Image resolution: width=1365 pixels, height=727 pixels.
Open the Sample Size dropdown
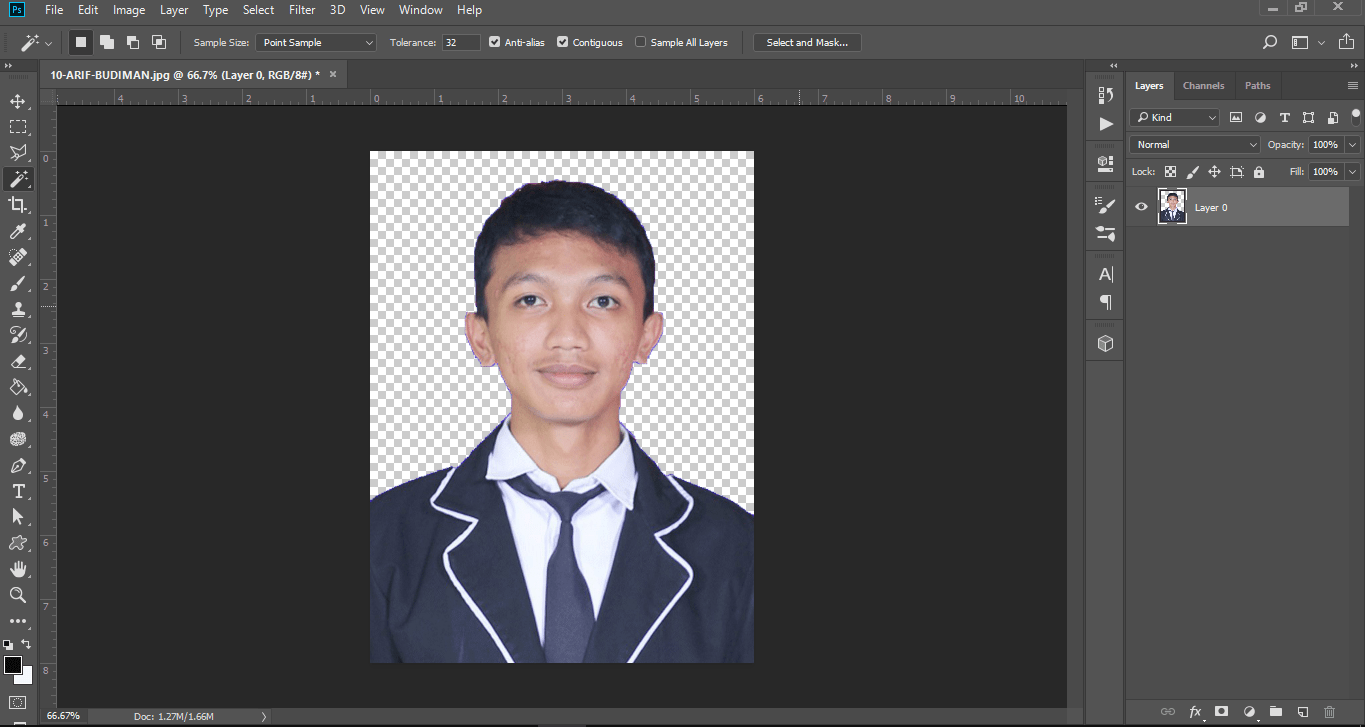pyautogui.click(x=315, y=42)
